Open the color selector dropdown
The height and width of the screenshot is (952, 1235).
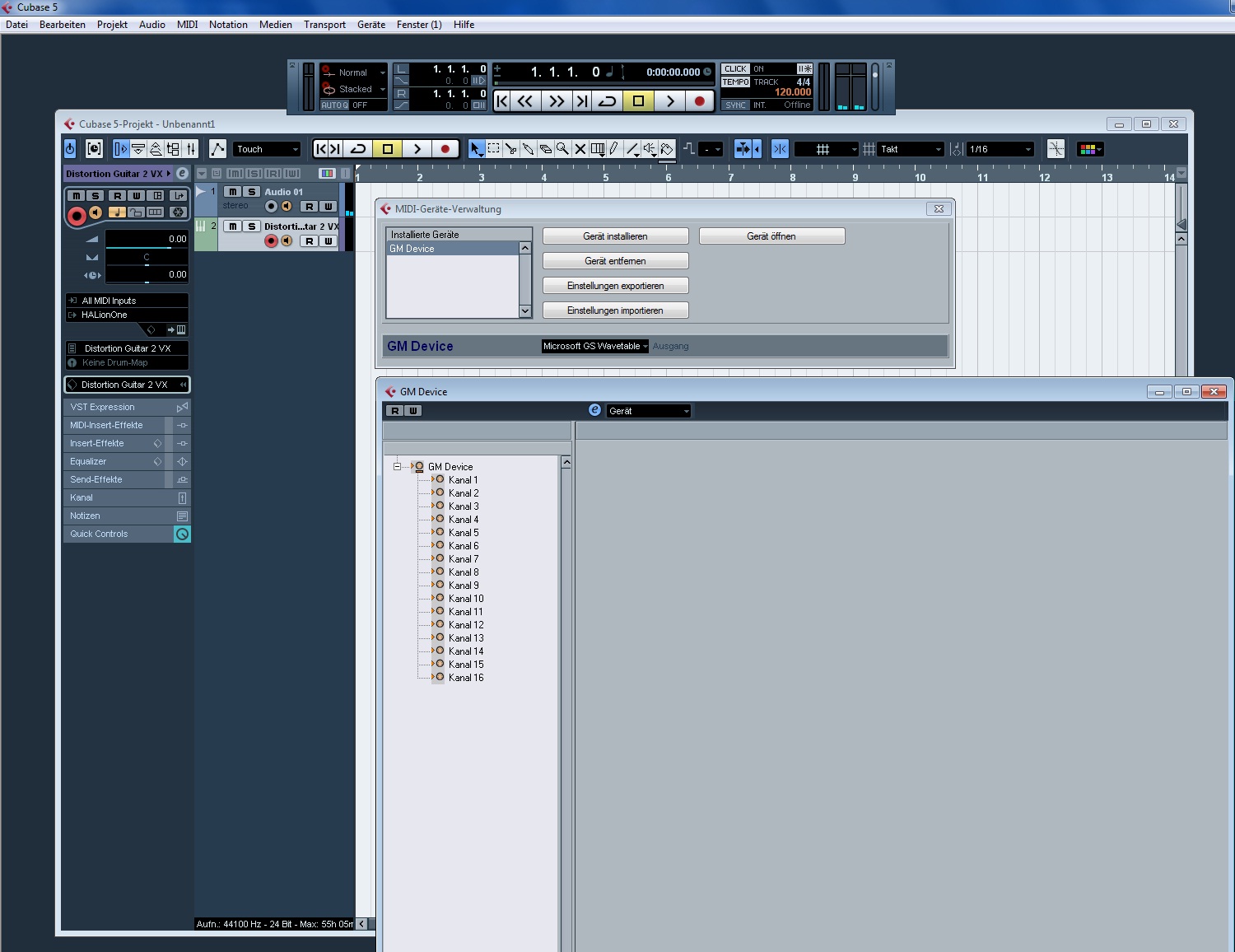tap(1089, 149)
